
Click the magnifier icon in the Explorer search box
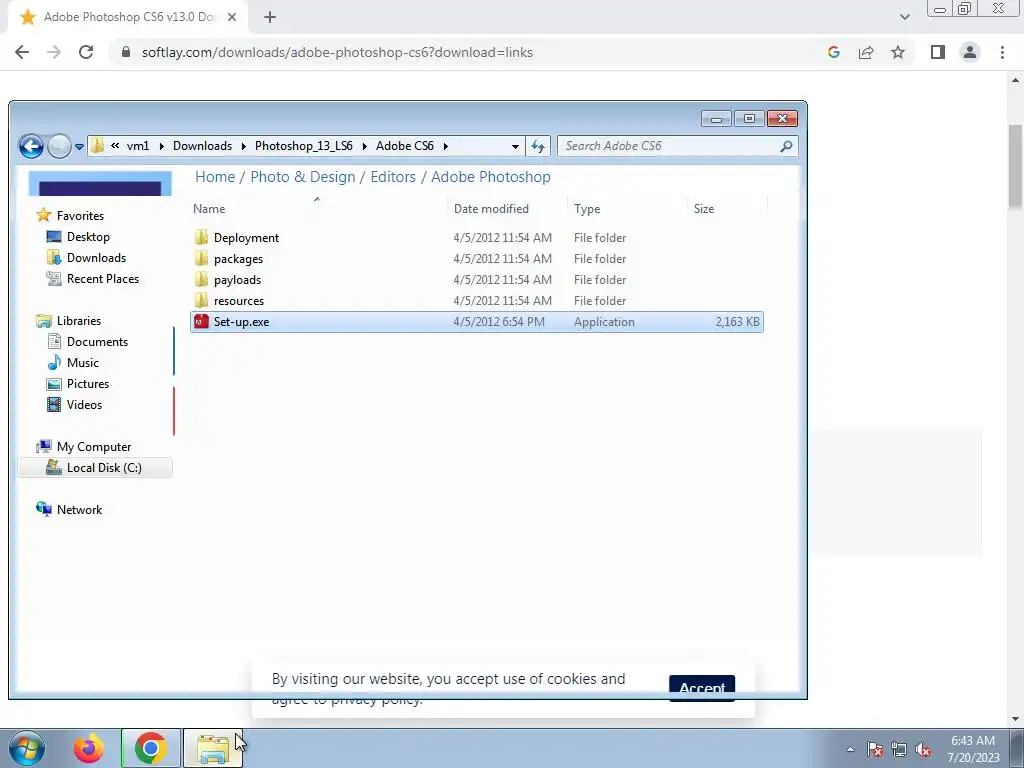point(786,146)
